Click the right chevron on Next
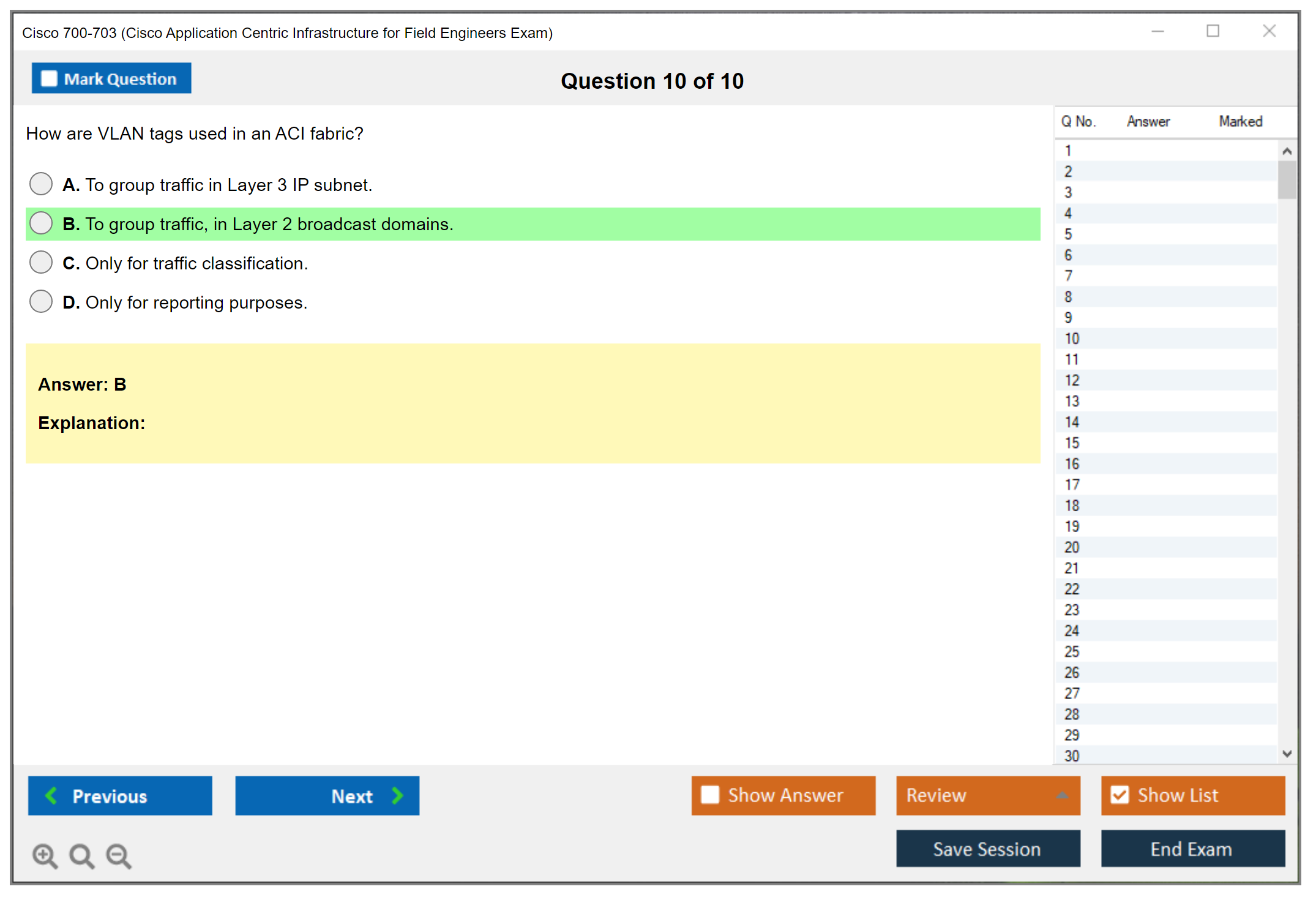Screen dimensions: 1316x900 point(398,795)
